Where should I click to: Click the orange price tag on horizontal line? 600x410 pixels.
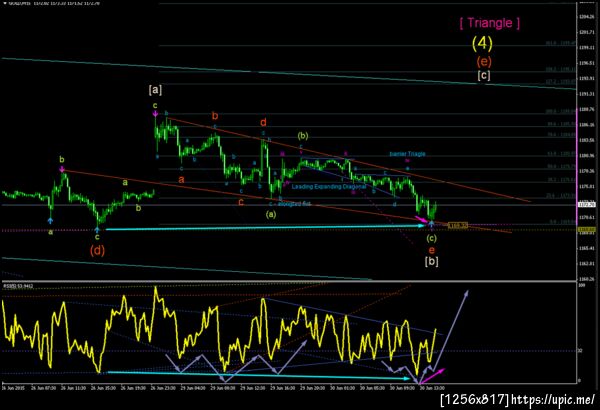click(457, 225)
